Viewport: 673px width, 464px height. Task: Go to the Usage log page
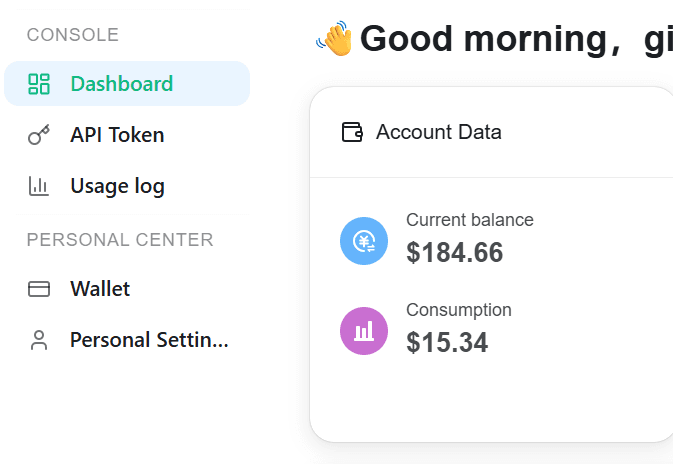(x=127, y=186)
